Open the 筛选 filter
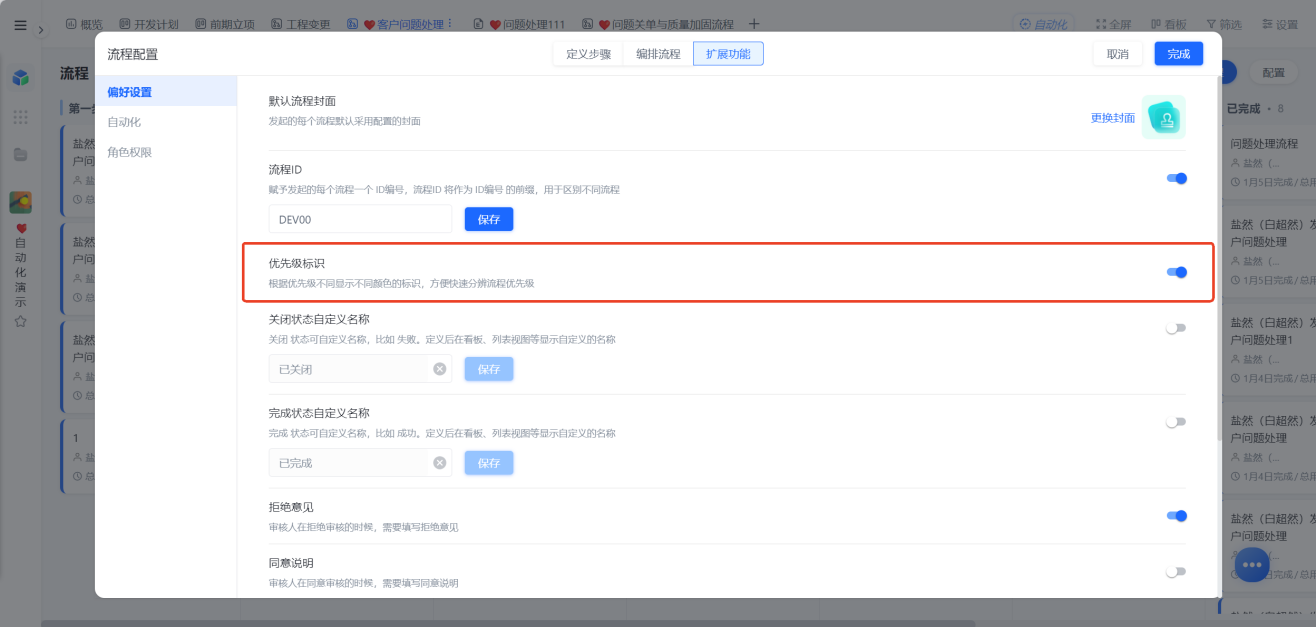 click(x=1223, y=24)
